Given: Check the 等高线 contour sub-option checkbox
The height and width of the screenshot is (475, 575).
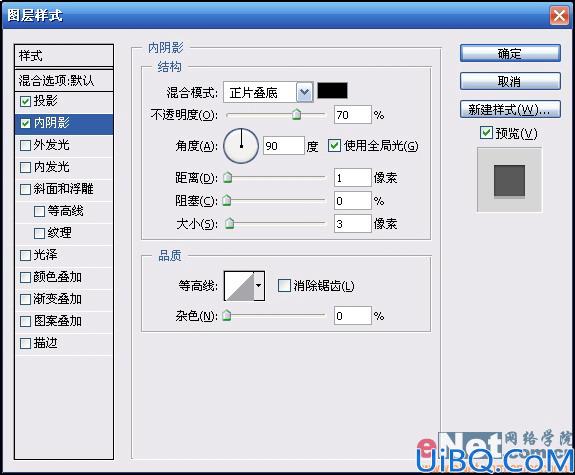Looking at the screenshot, I should click(39, 211).
